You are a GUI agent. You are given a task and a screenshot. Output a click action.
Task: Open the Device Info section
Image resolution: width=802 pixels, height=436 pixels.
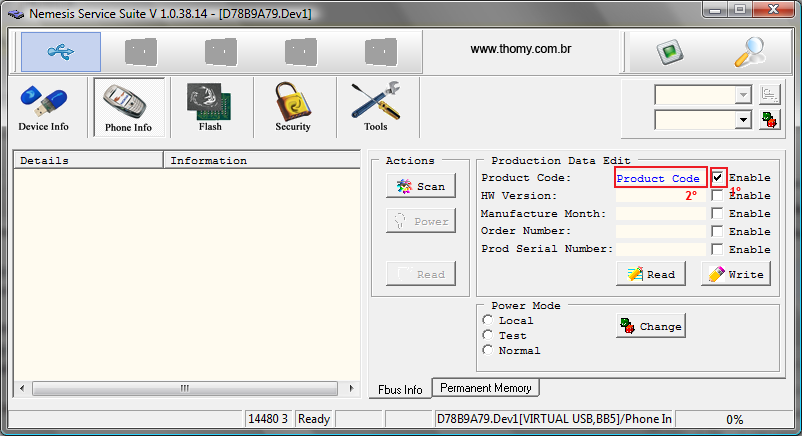43,108
